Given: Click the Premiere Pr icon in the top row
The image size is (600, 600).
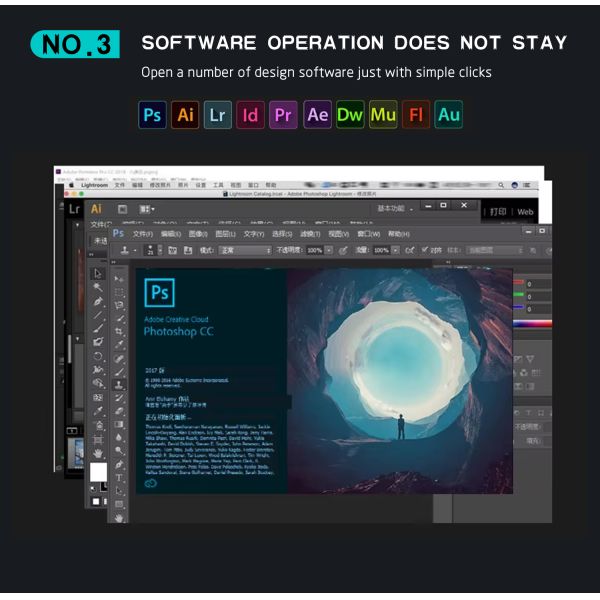Looking at the screenshot, I should 284,115.
